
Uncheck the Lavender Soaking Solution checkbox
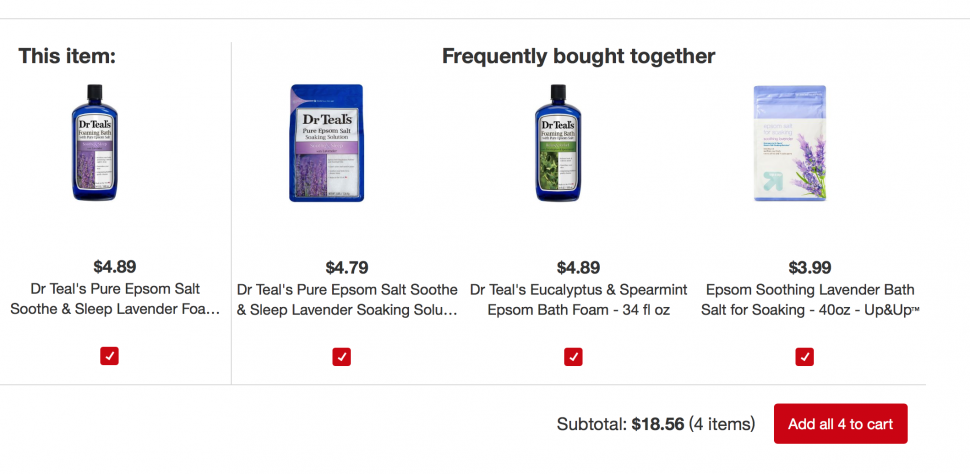point(341,356)
